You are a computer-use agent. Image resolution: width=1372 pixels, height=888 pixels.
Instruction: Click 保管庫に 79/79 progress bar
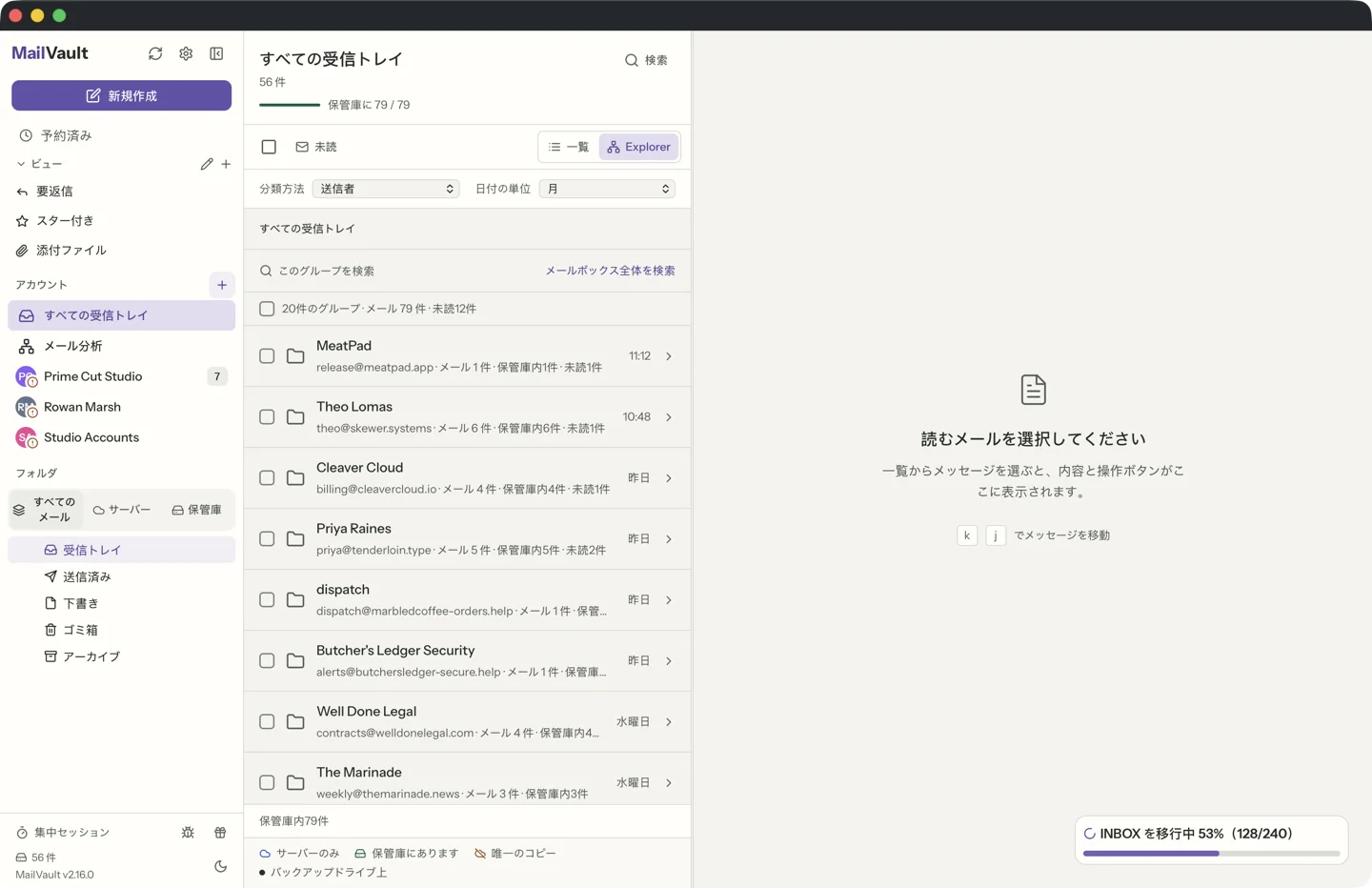click(290, 105)
